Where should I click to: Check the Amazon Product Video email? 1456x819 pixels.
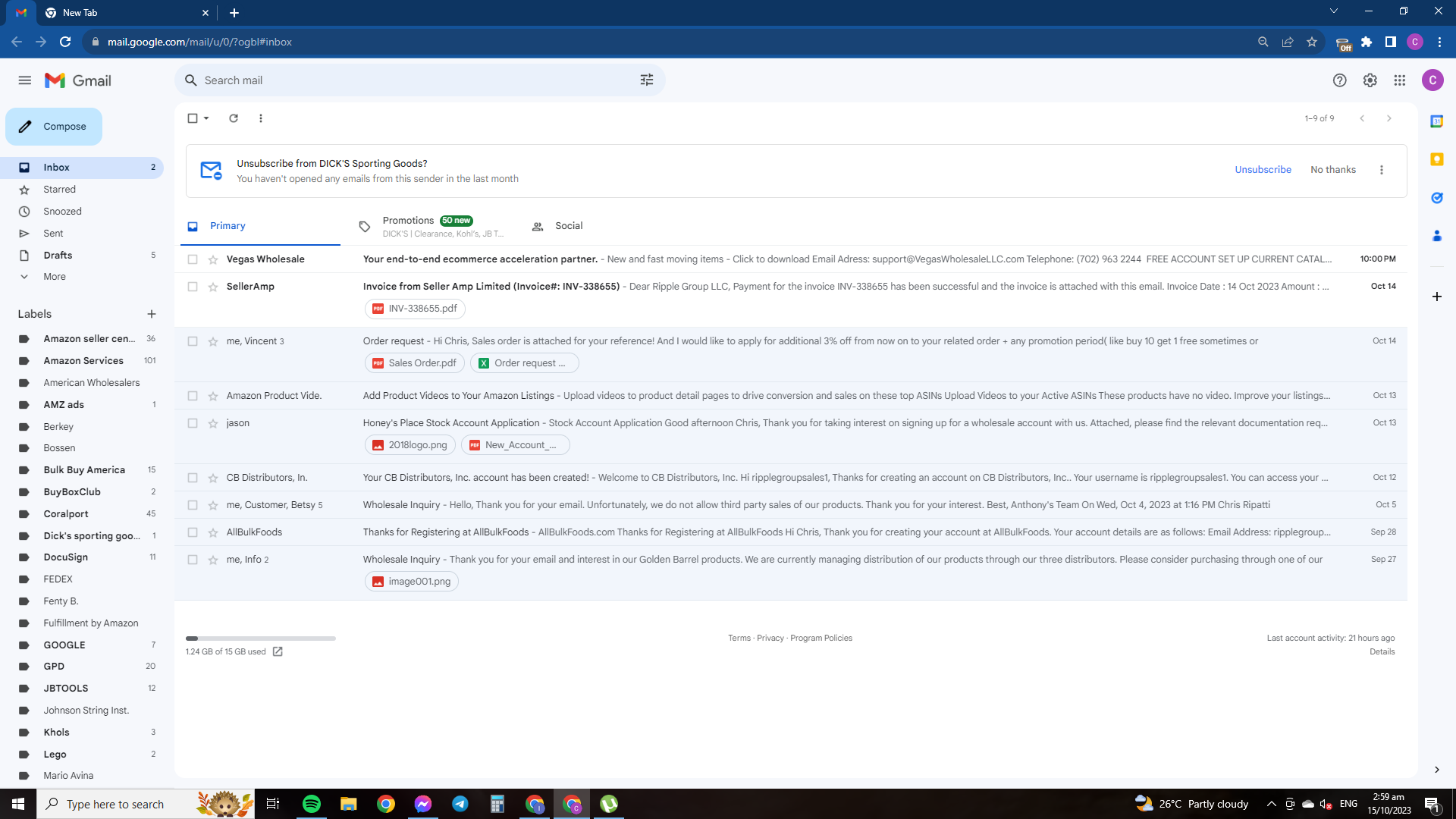193,396
